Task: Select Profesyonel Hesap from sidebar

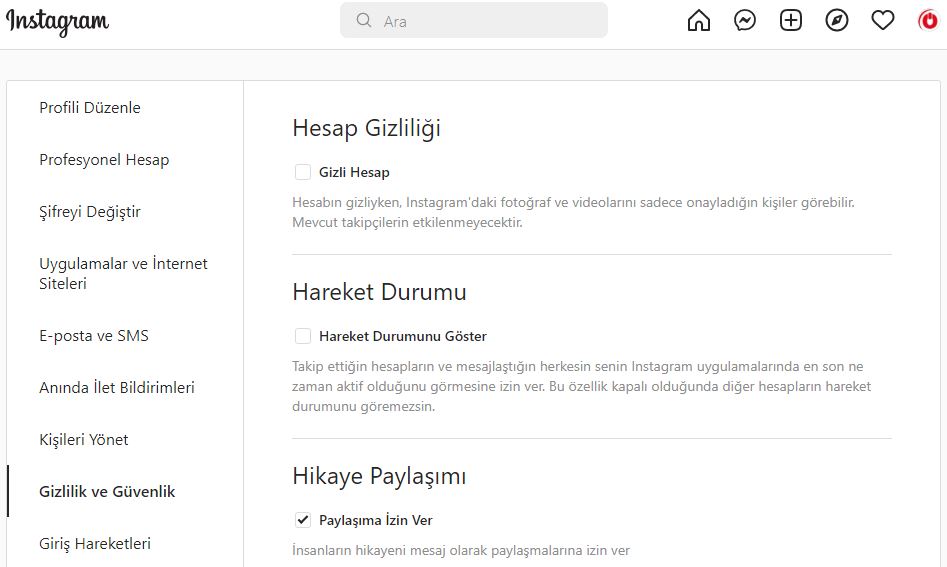Action: 104,160
